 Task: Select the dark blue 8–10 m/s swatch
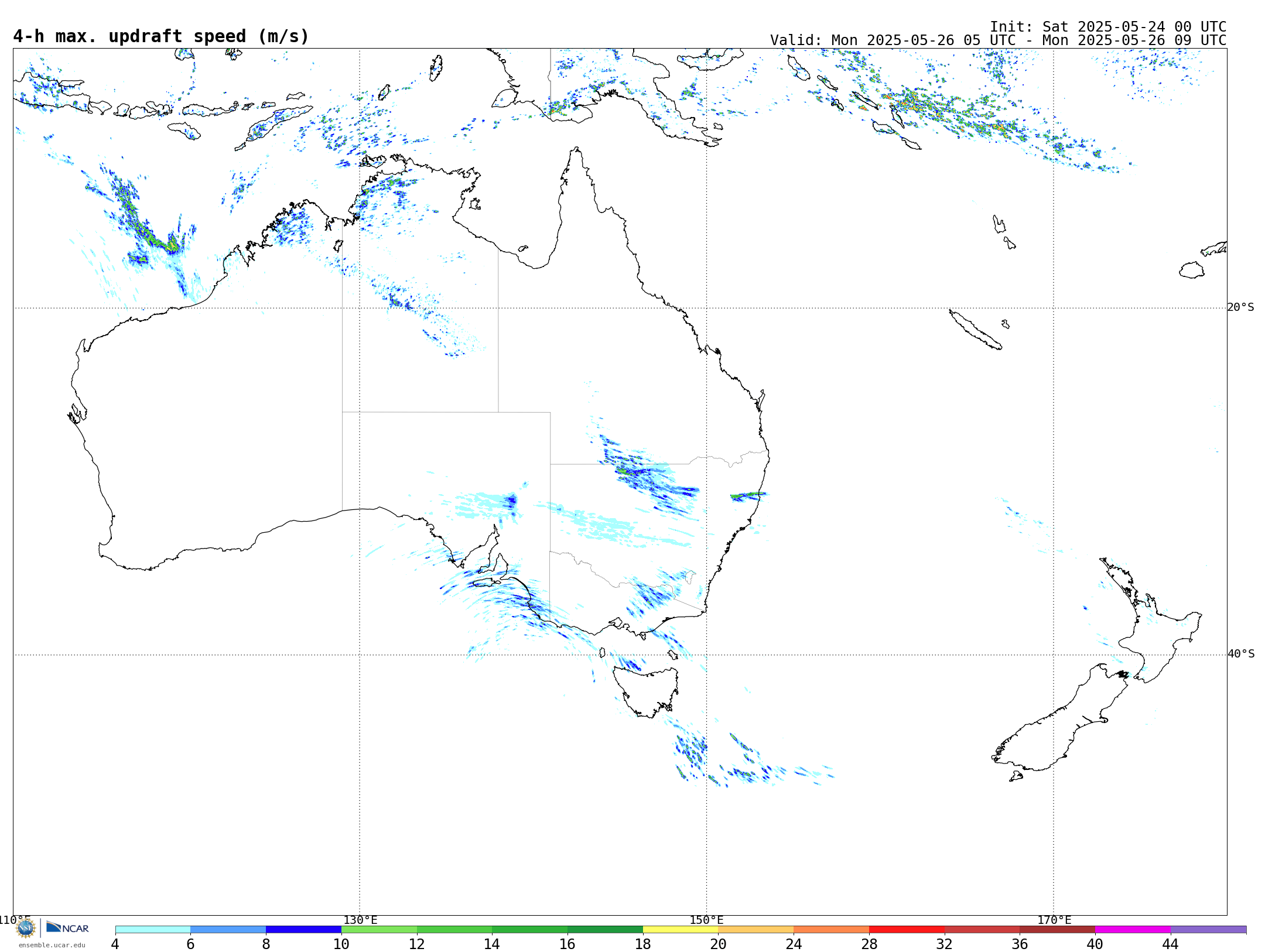point(304,930)
